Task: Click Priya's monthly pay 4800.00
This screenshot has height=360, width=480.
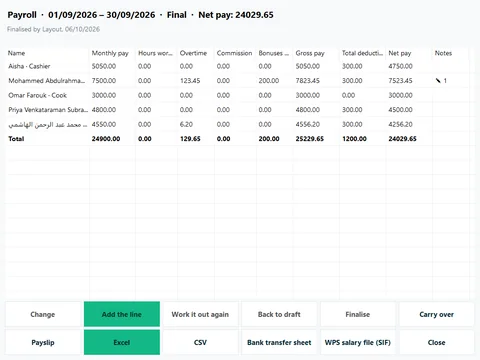Action: tap(104, 110)
